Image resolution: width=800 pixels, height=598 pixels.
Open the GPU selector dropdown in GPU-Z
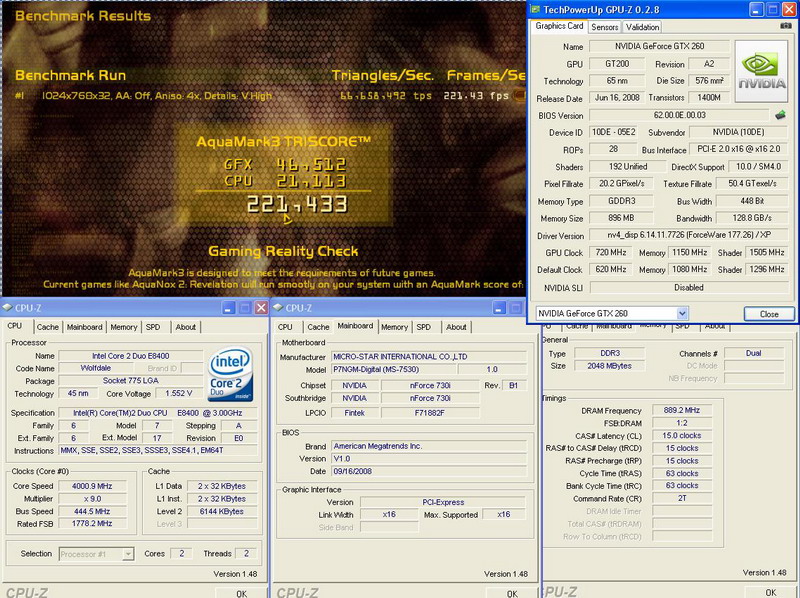click(682, 313)
